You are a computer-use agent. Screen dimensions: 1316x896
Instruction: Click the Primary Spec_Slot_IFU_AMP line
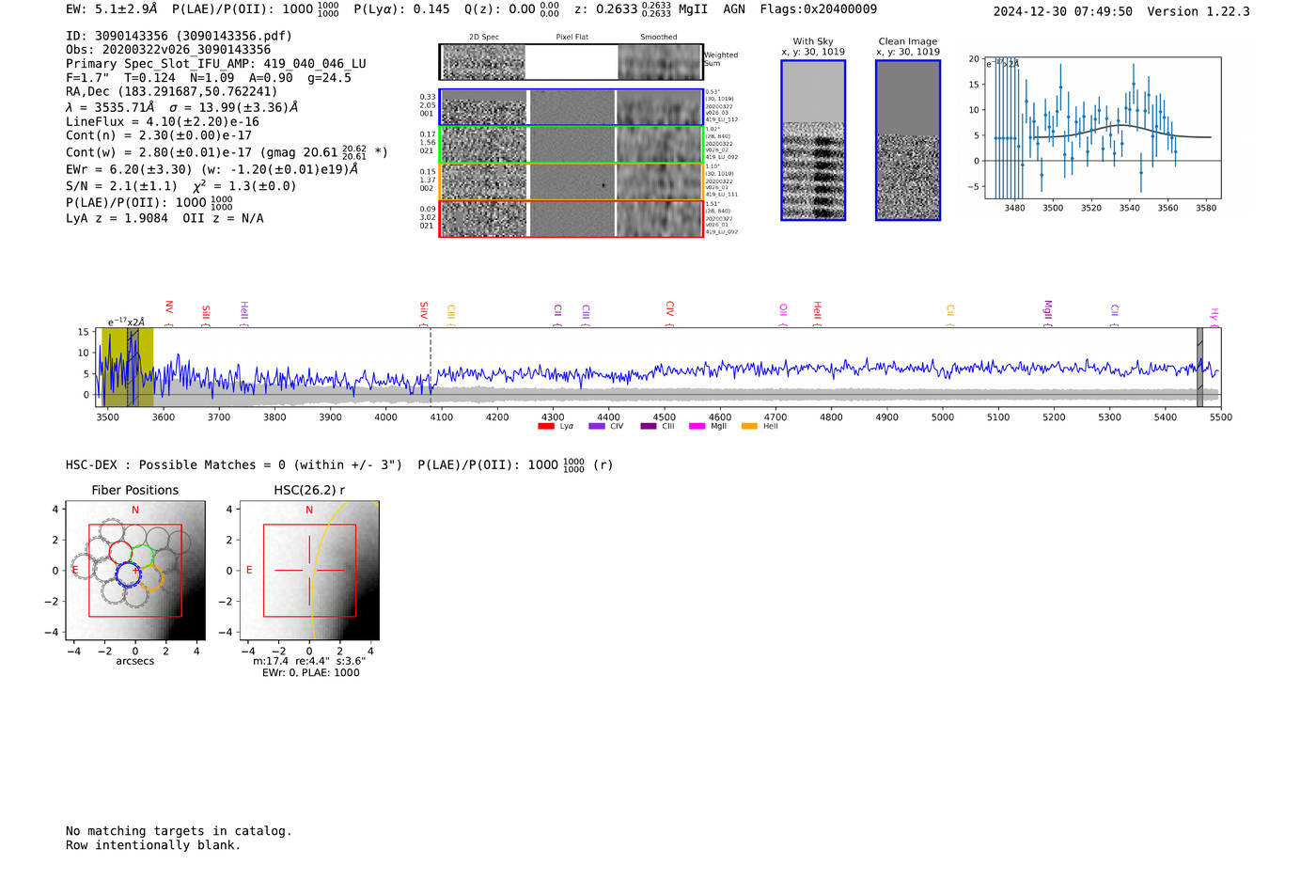click(x=216, y=64)
